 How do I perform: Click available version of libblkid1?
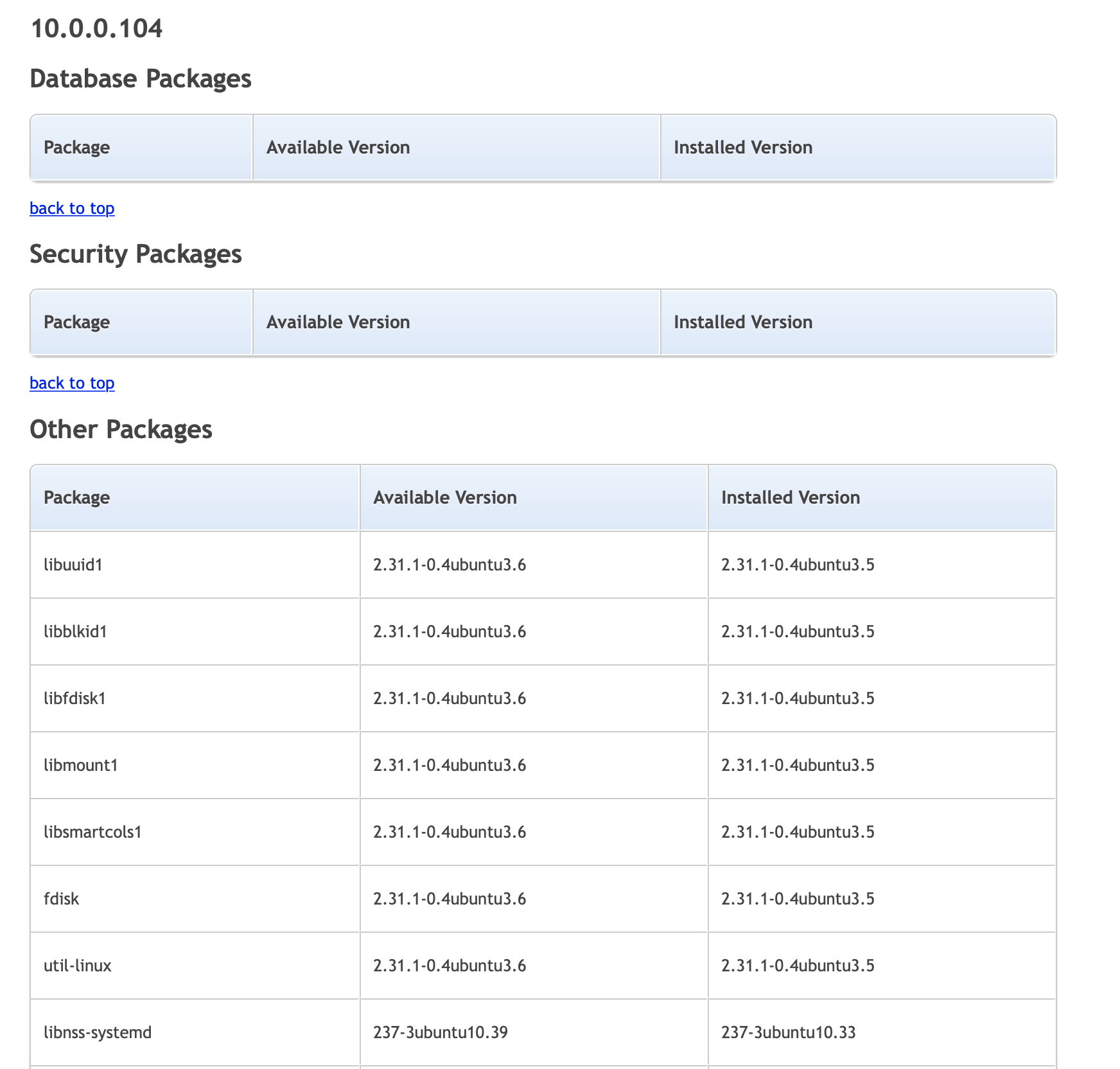coord(534,632)
